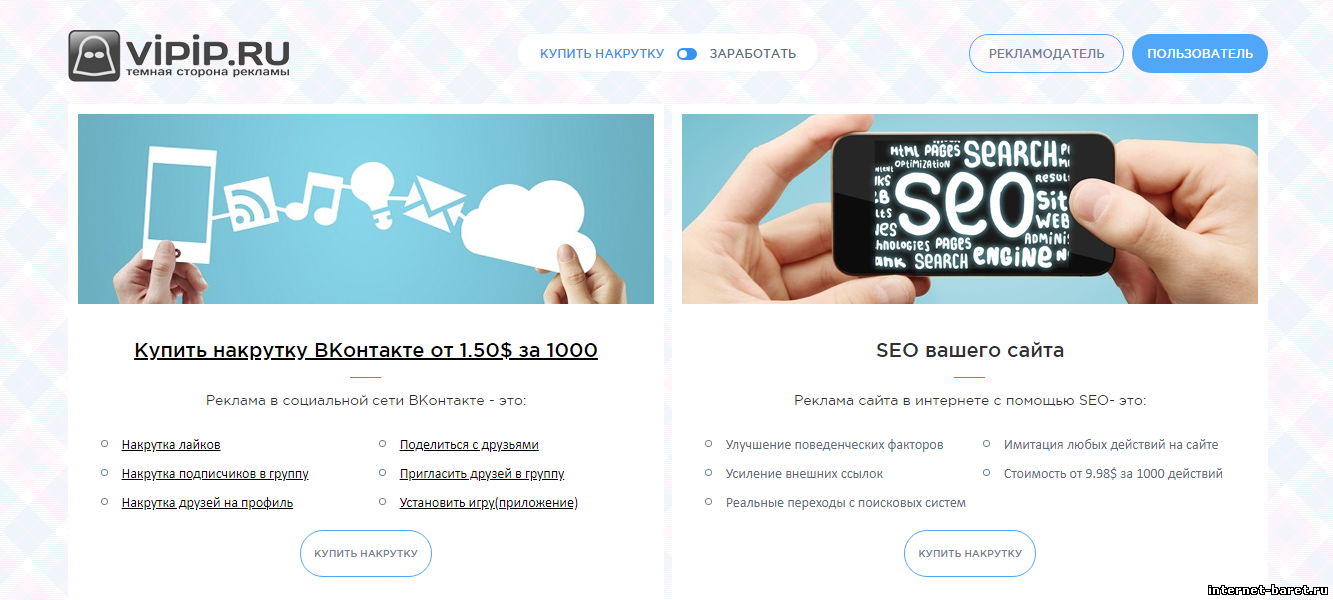The image size is (1333, 600).
Task: Toggle the Купить накрутку / Заработать switch
Action: click(x=687, y=54)
